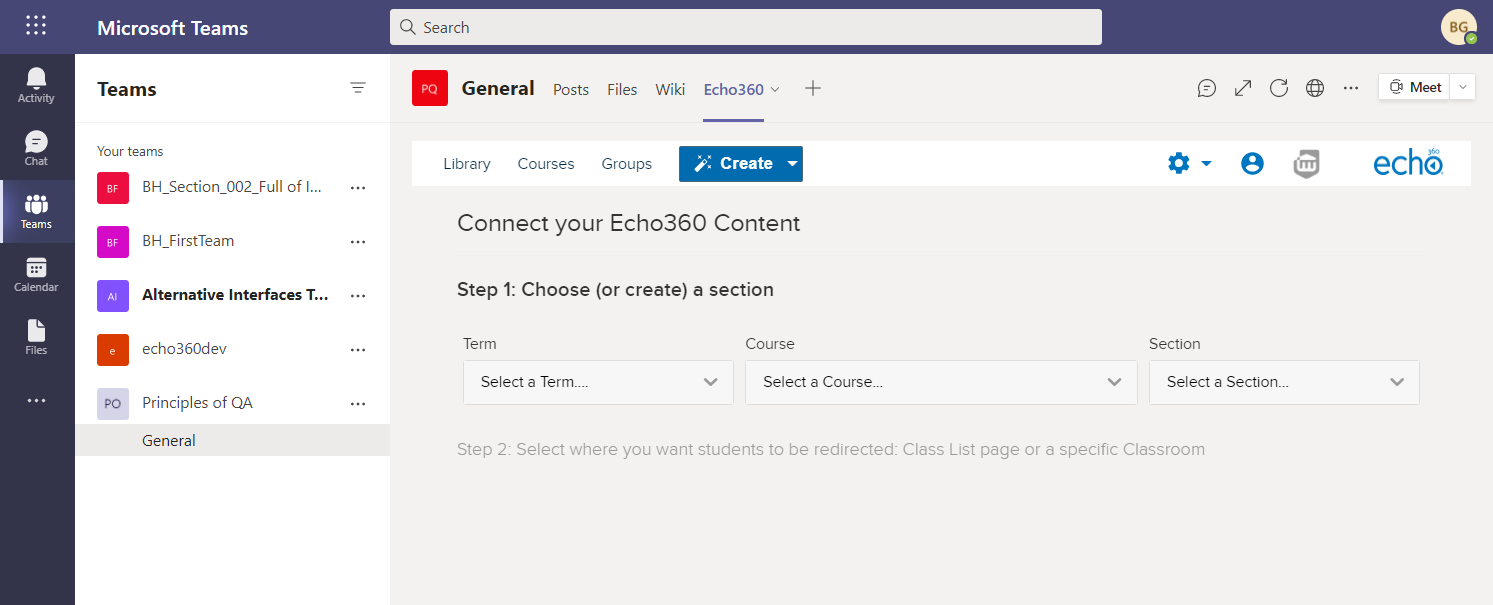Open the Echo360 settings gear menu

(1189, 163)
